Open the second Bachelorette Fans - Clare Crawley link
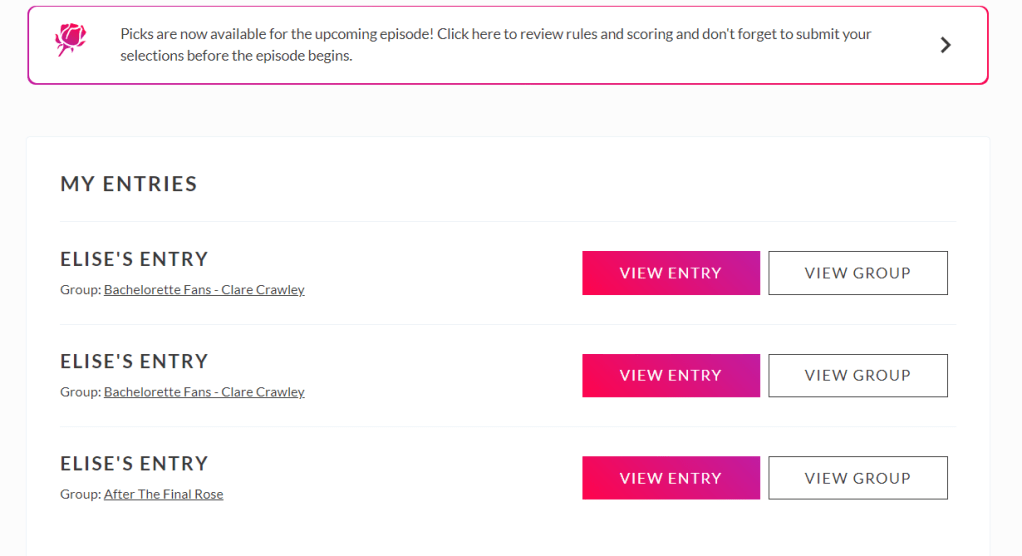This screenshot has height=556, width=1022. [x=204, y=392]
